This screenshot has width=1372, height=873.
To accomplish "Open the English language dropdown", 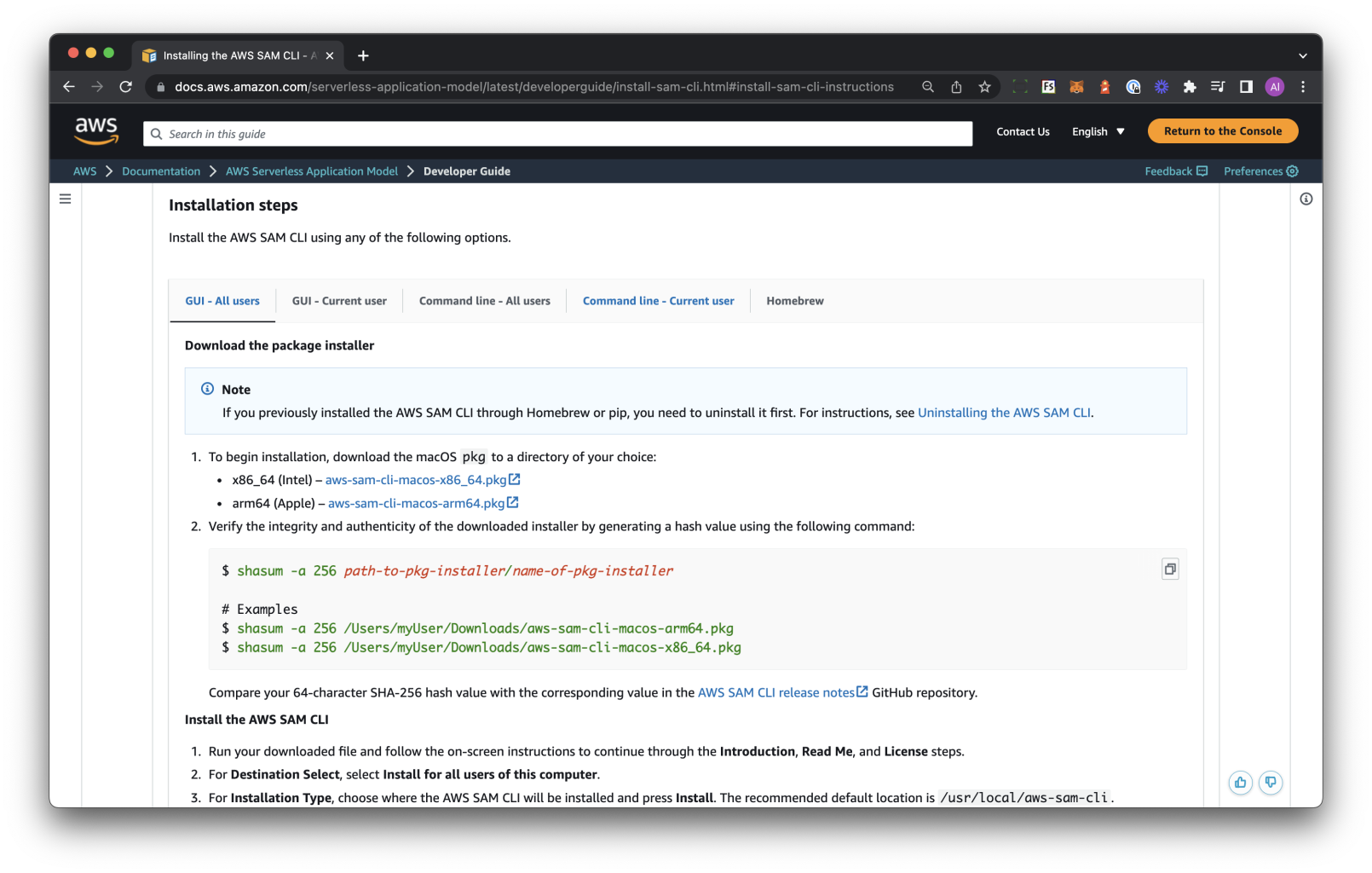I will pos(1098,131).
